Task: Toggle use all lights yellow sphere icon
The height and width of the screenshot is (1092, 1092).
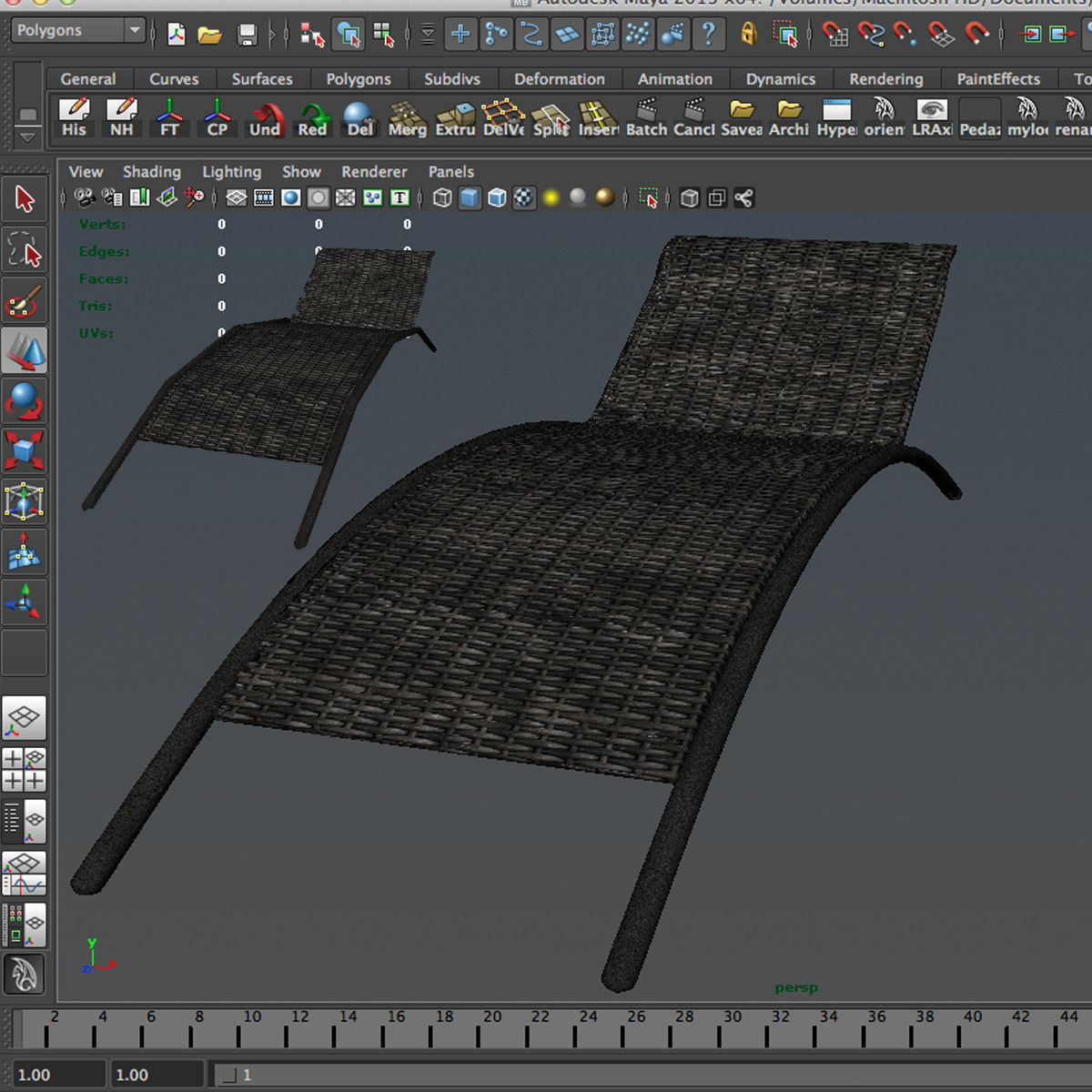Action: click(x=551, y=197)
